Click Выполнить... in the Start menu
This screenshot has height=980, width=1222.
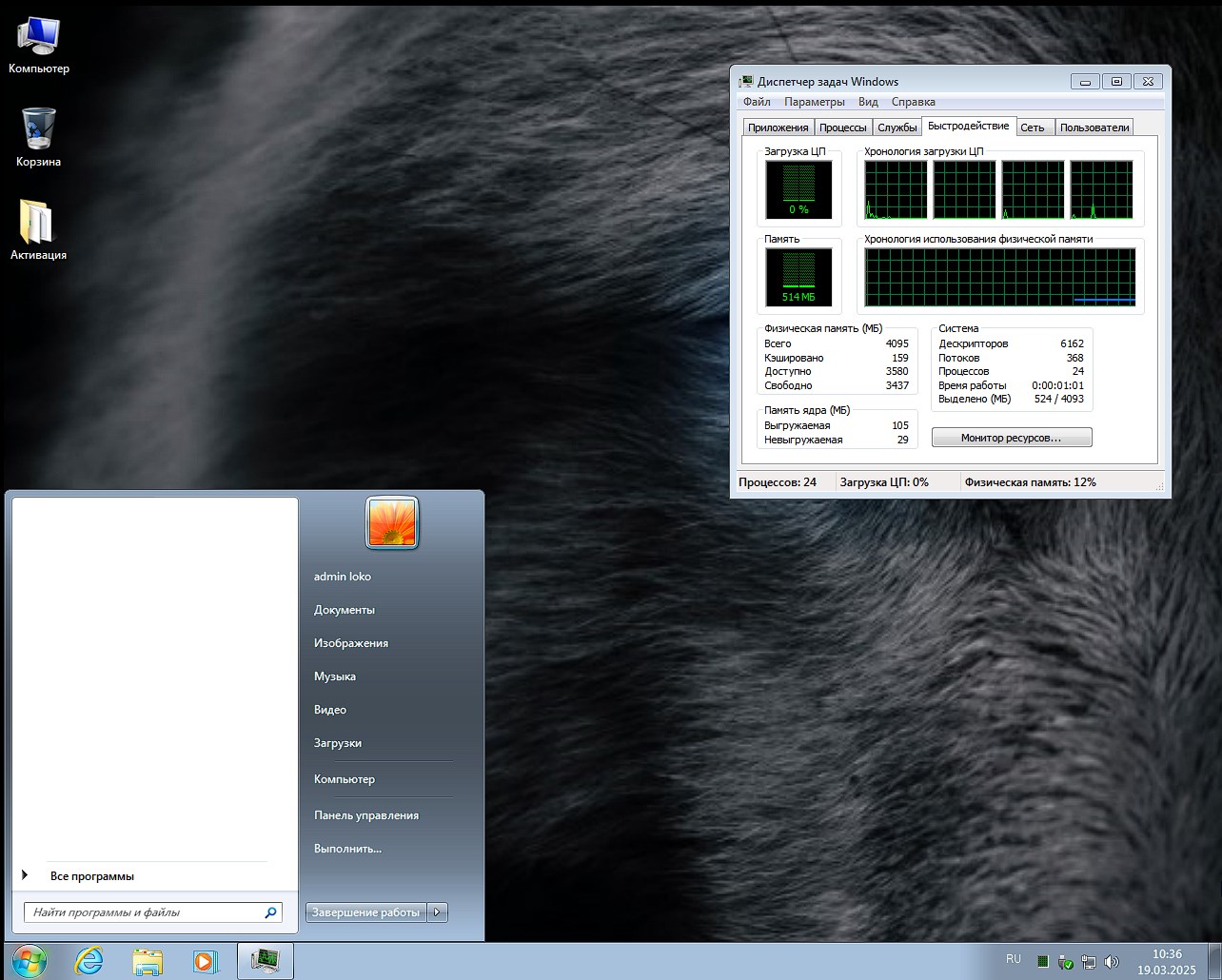(347, 849)
